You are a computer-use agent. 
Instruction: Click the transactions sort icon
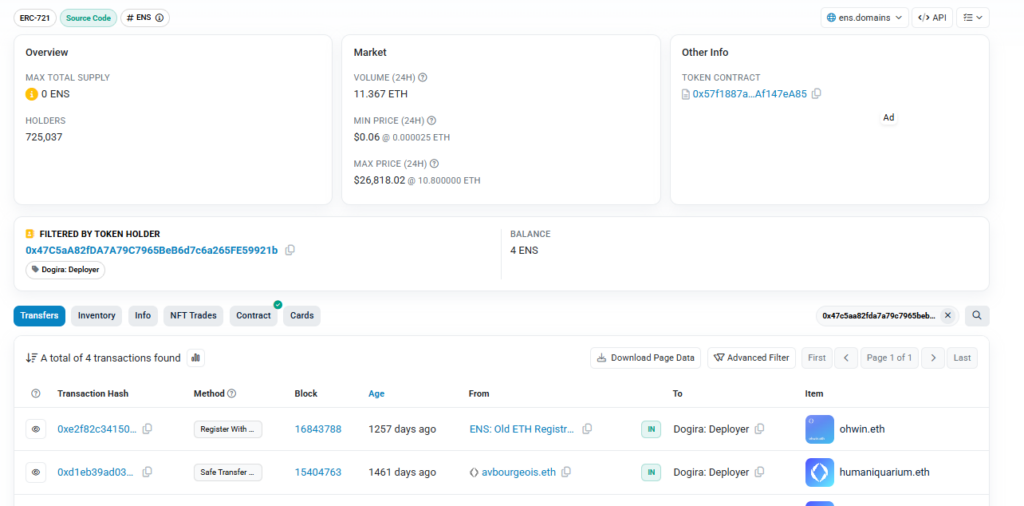31,358
